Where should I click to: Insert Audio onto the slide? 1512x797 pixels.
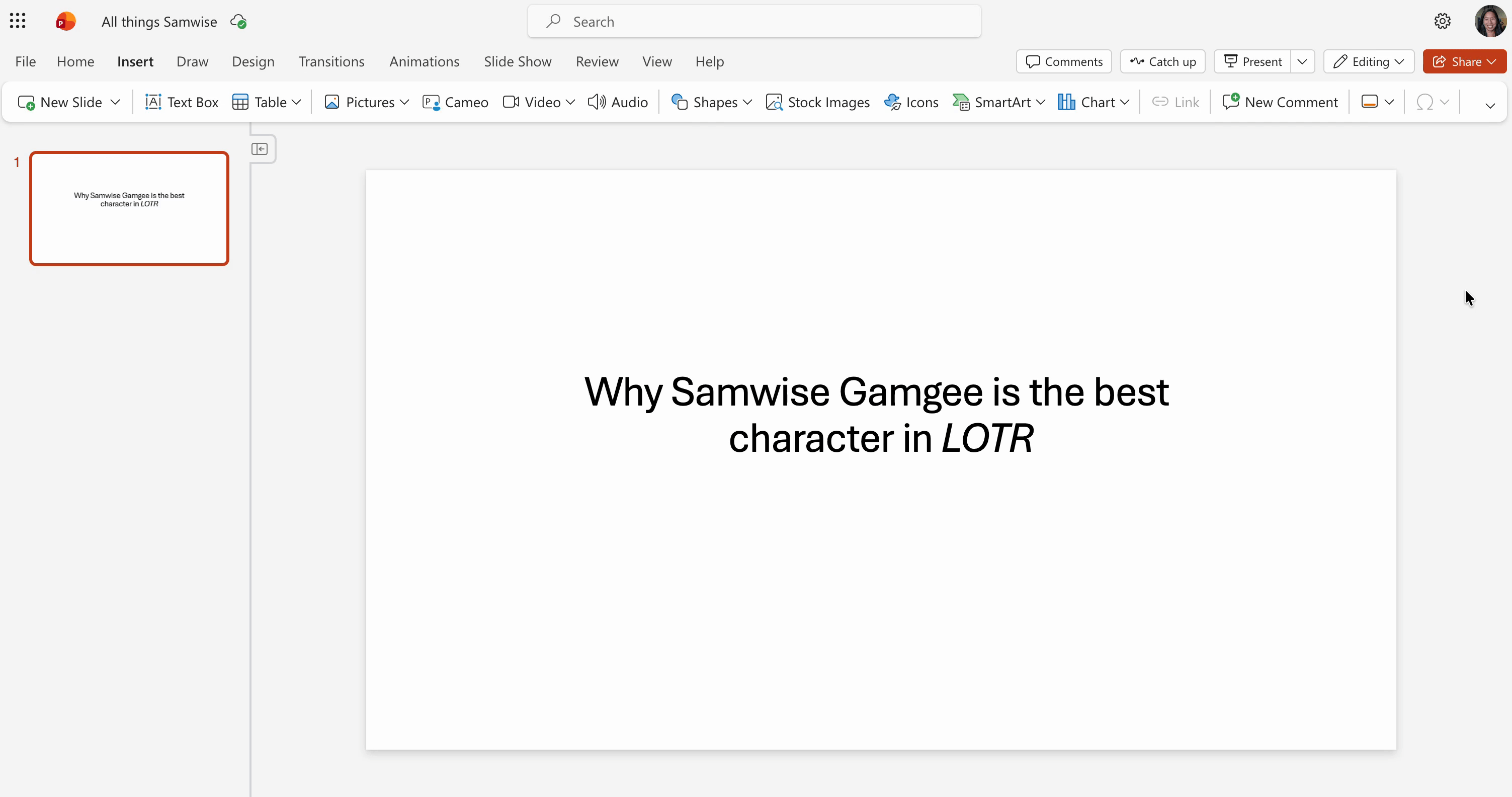click(618, 102)
